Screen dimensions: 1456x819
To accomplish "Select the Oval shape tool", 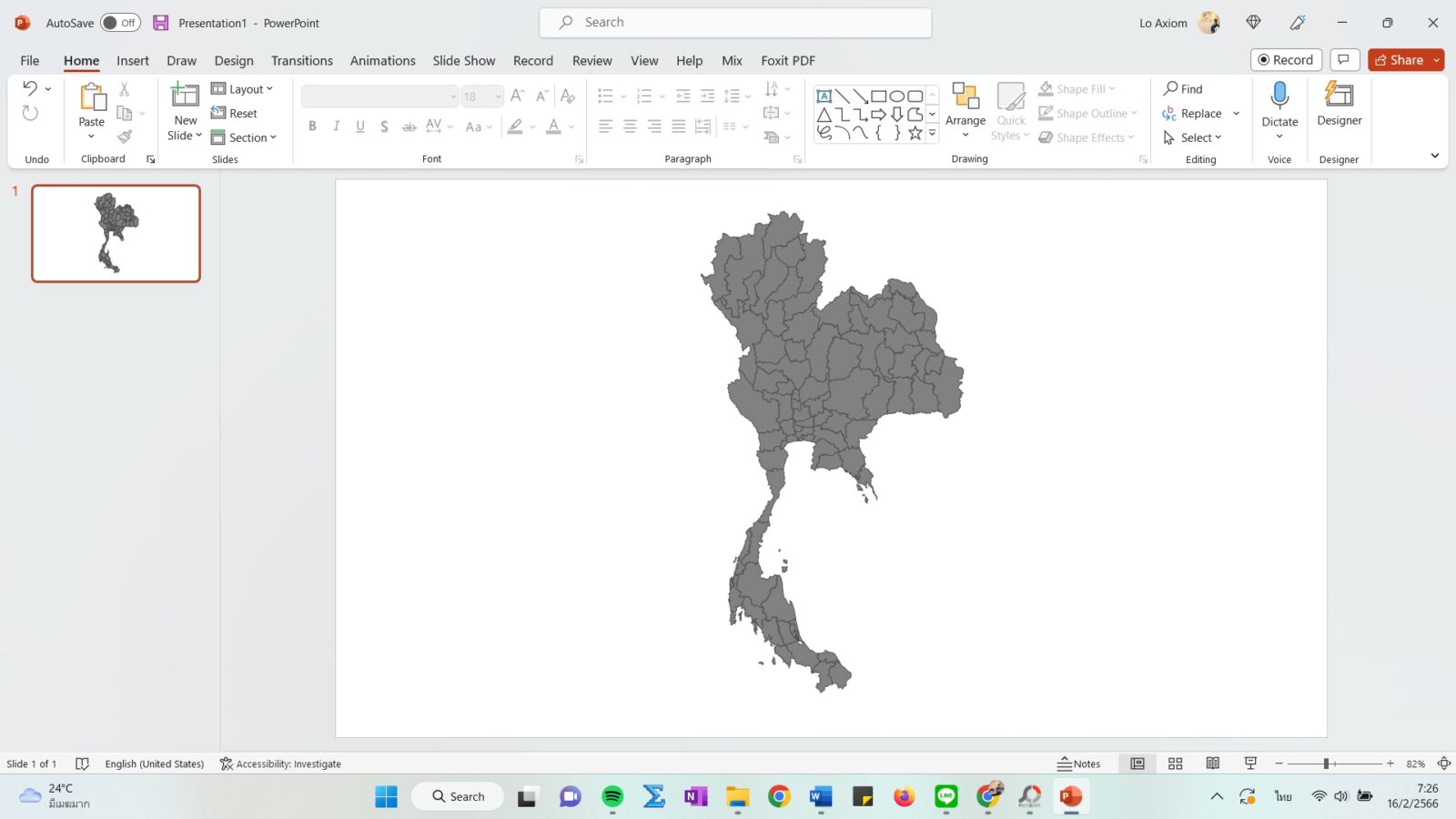I will click(x=897, y=95).
